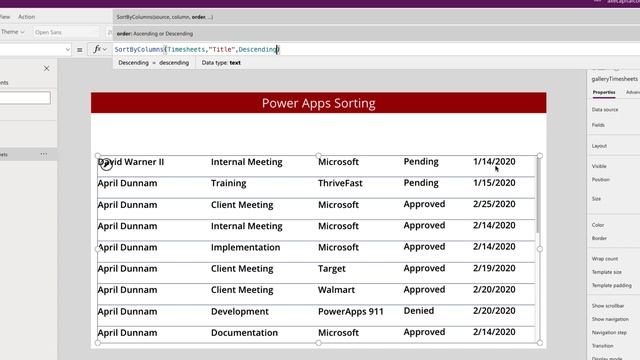Click the gallery vertical scrollbar

coord(537,196)
